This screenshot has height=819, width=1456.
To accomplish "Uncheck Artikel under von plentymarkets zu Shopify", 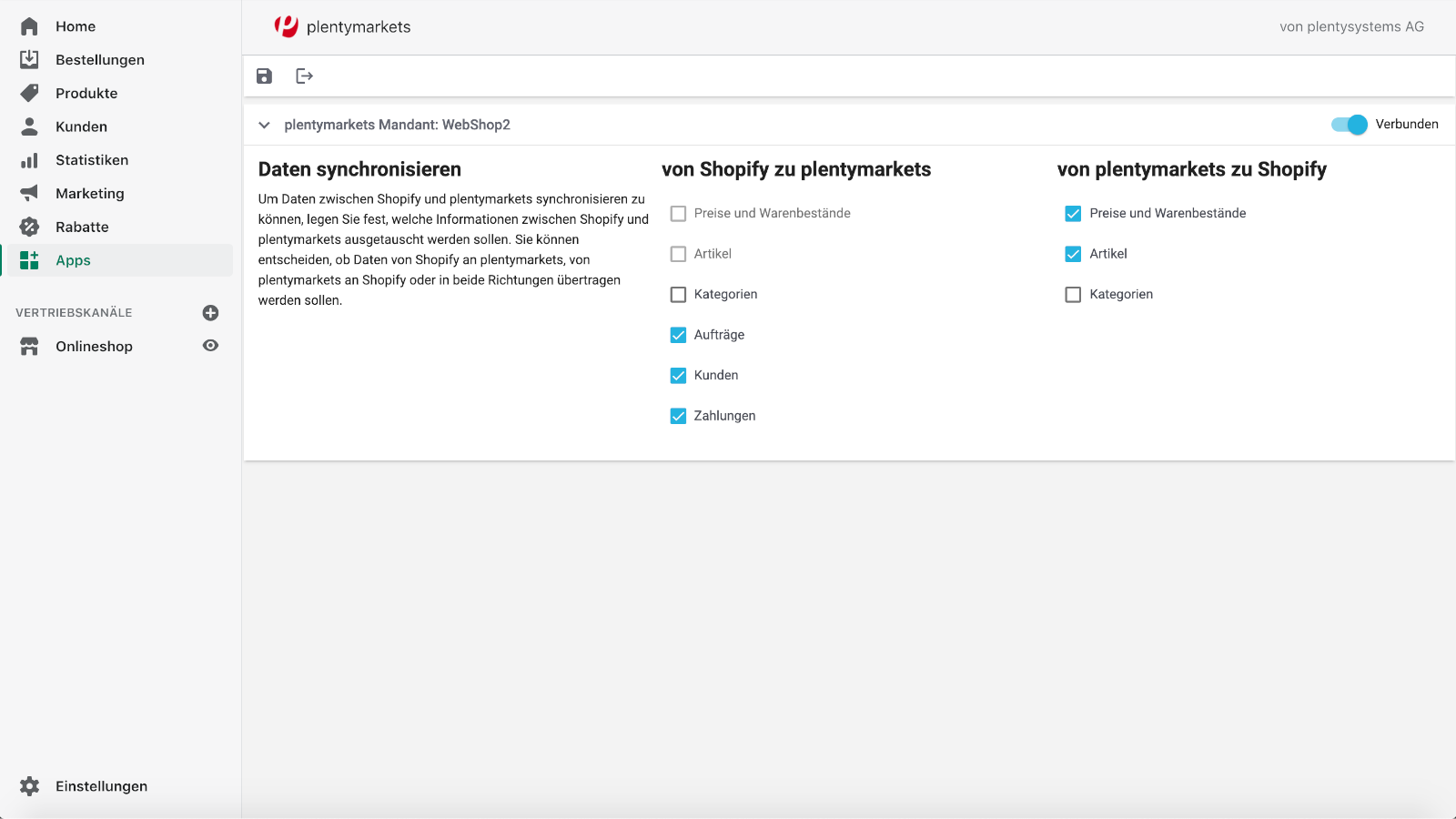I will [1073, 254].
